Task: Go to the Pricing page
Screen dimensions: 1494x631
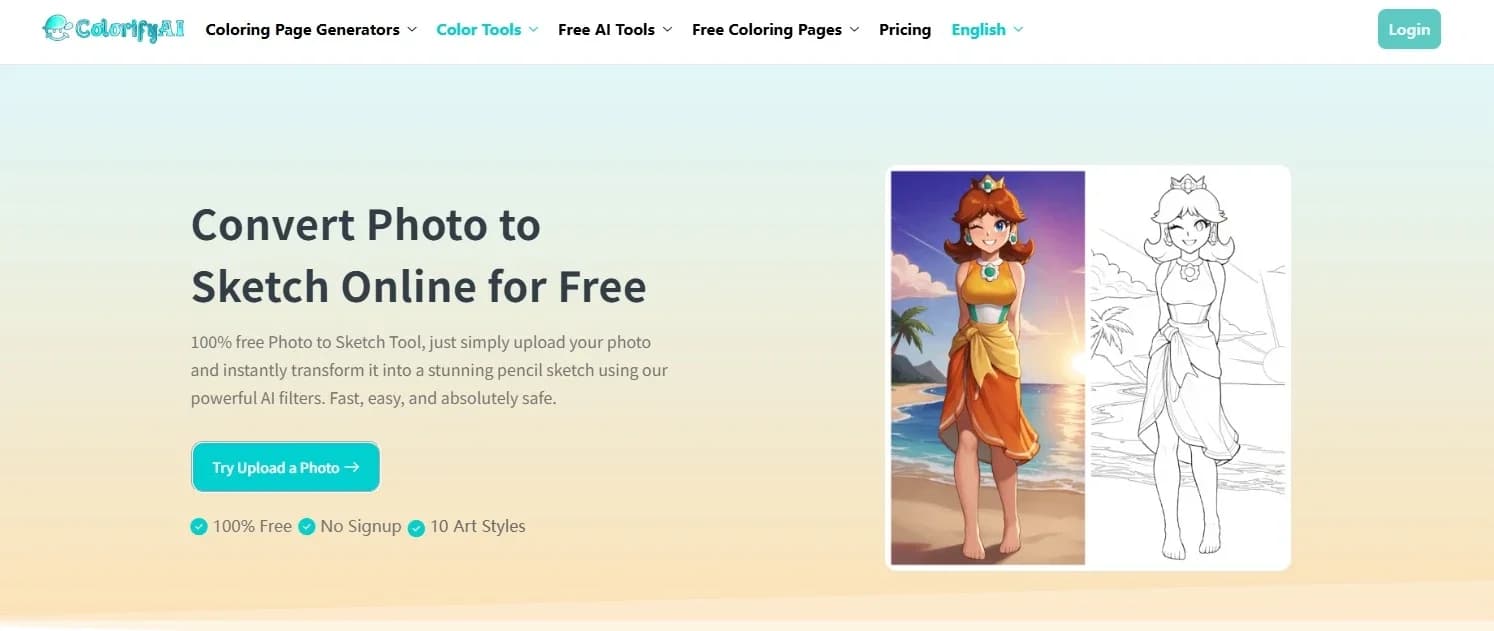Action: [x=905, y=30]
